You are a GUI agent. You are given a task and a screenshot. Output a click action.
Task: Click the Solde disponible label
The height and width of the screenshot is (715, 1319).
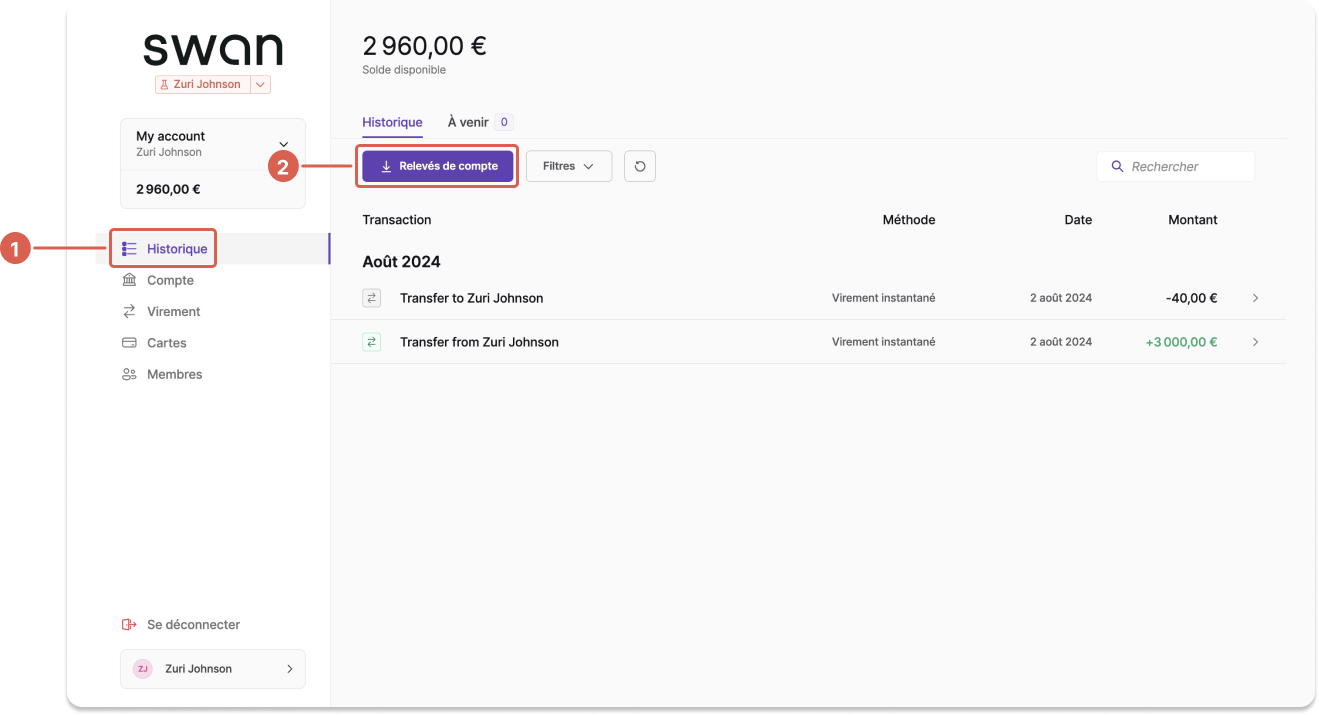pyautogui.click(x=404, y=70)
